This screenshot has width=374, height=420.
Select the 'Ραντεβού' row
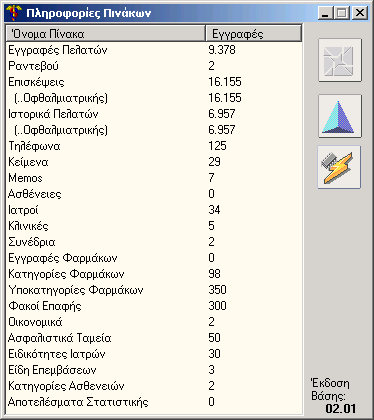click(x=154, y=66)
